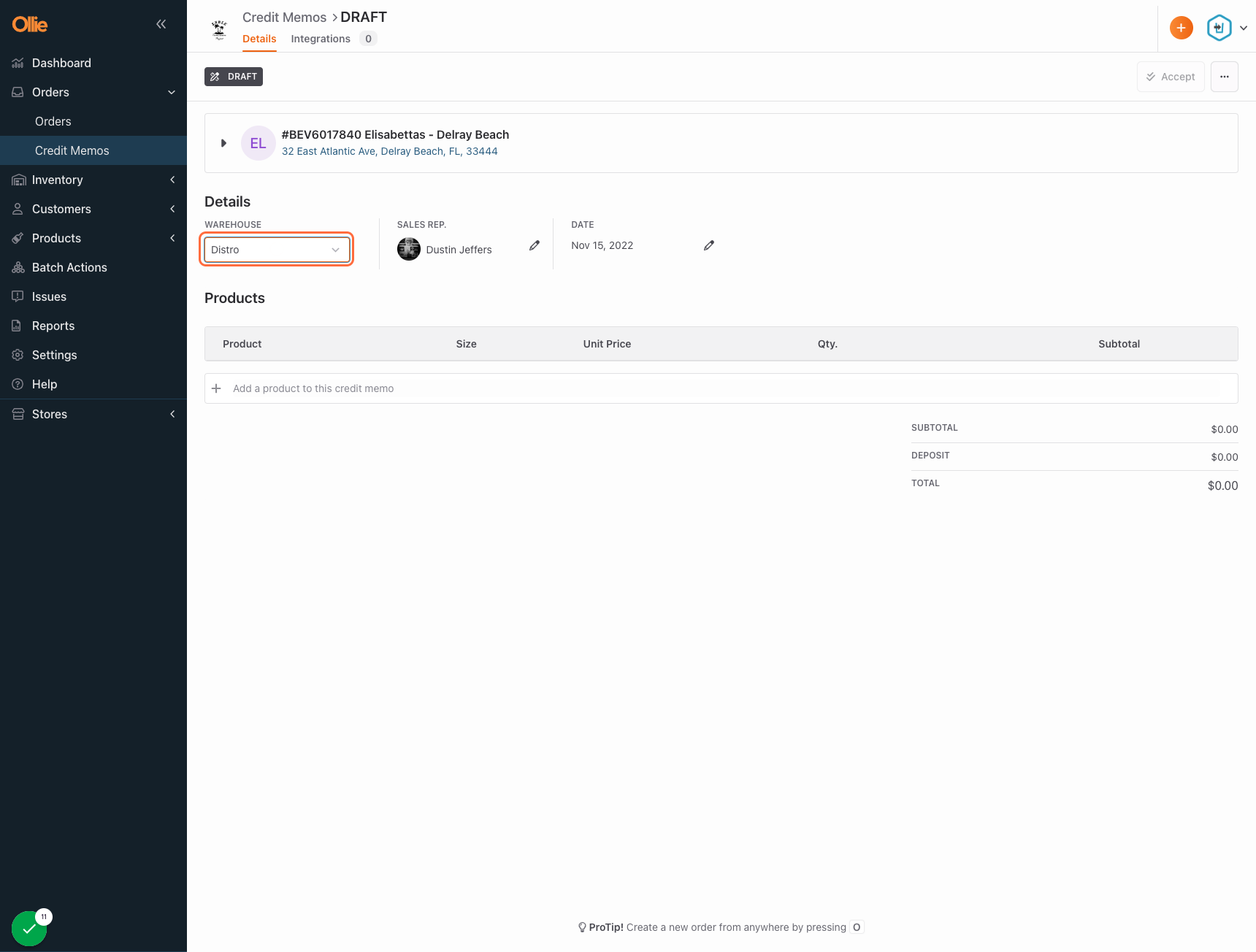
Task: Click the Stores storefront icon
Action: click(18, 414)
